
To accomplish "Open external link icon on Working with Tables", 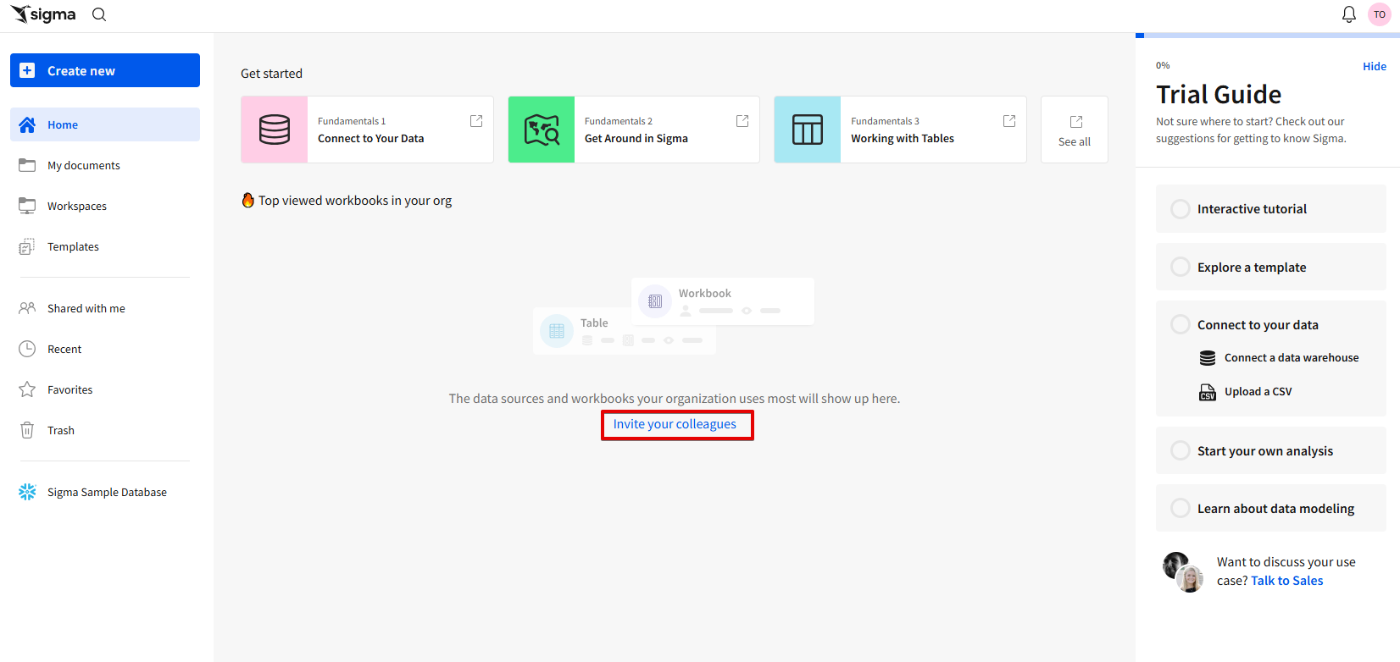I will 1009,121.
